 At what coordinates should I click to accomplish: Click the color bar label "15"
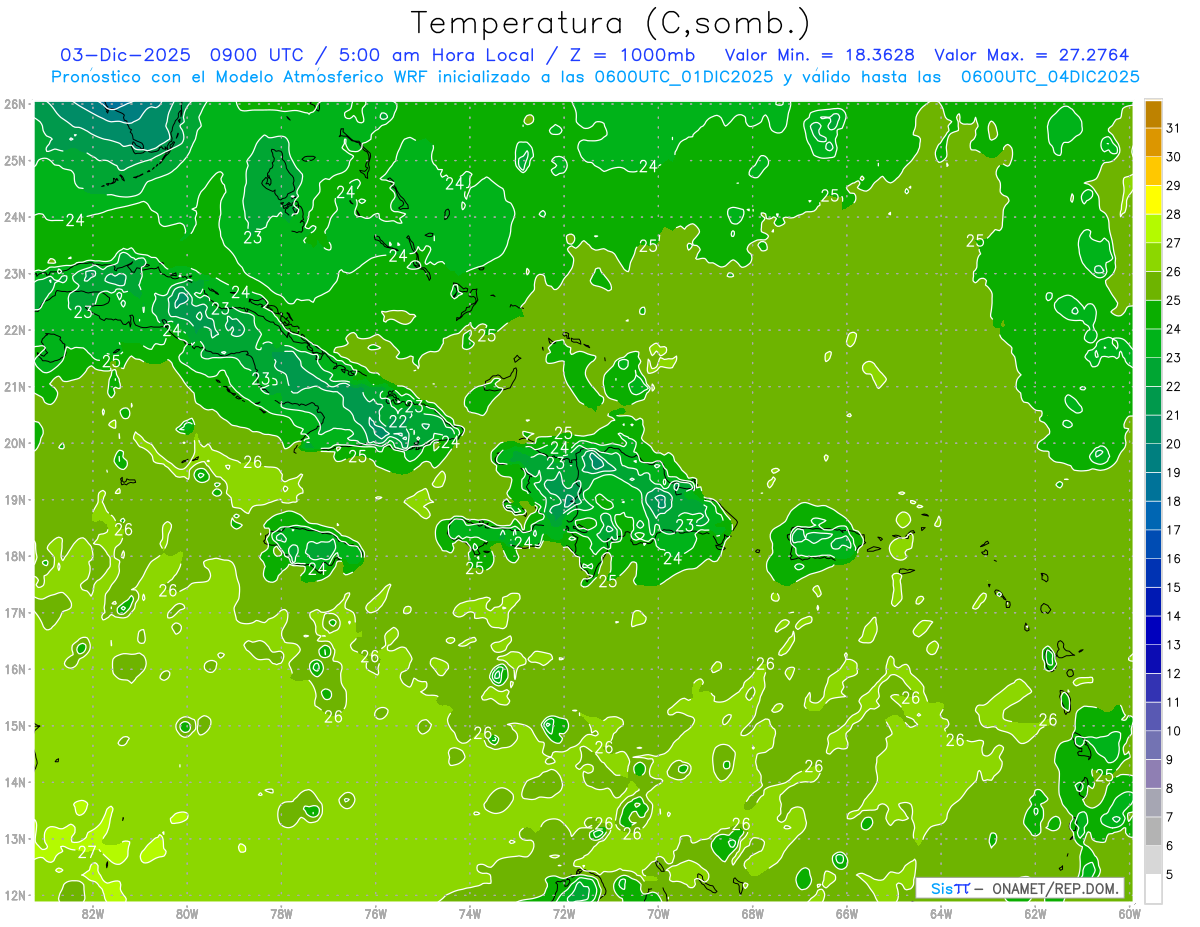1174,587
